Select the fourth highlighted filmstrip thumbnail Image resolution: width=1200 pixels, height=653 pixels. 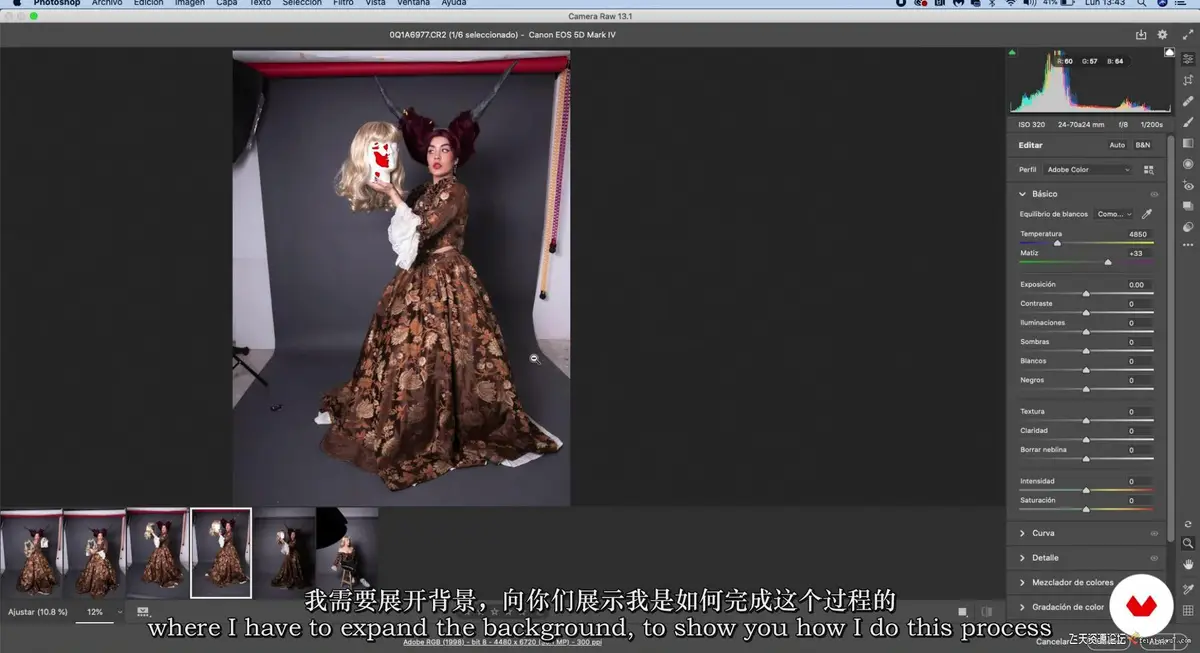tap(221, 553)
